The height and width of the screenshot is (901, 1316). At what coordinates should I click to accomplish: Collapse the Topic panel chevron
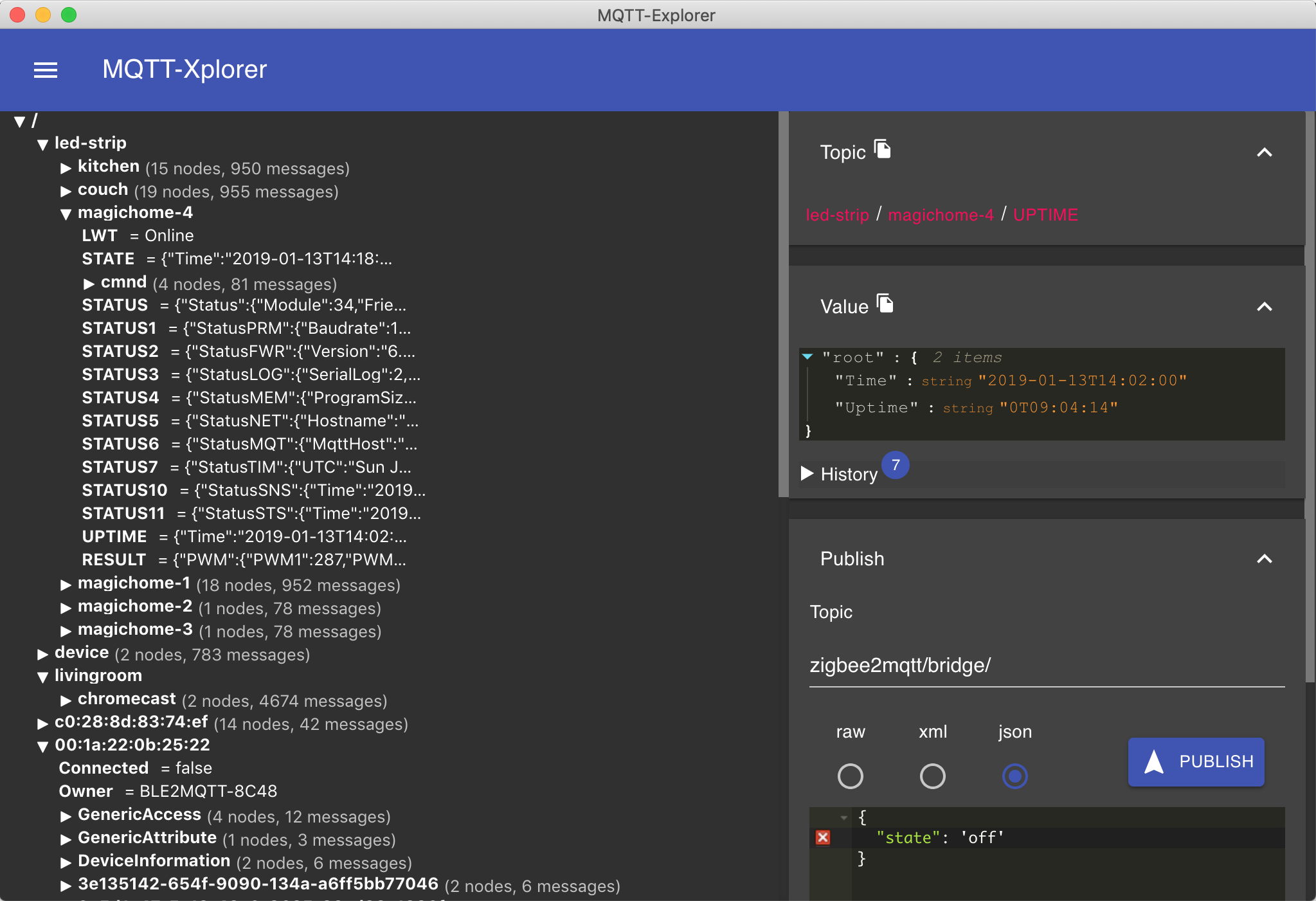(1264, 152)
